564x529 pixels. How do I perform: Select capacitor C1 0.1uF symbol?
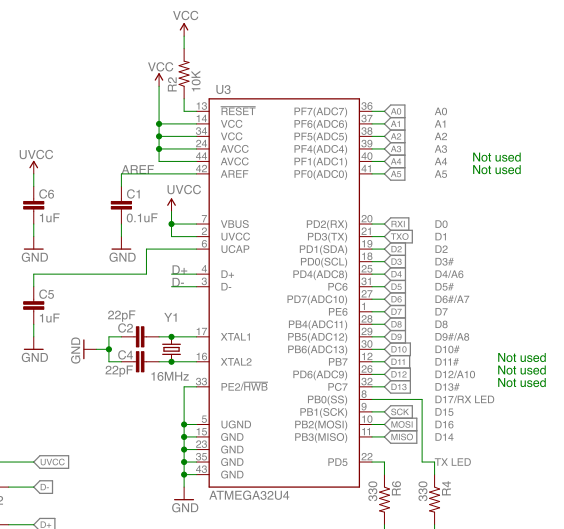click(121, 205)
